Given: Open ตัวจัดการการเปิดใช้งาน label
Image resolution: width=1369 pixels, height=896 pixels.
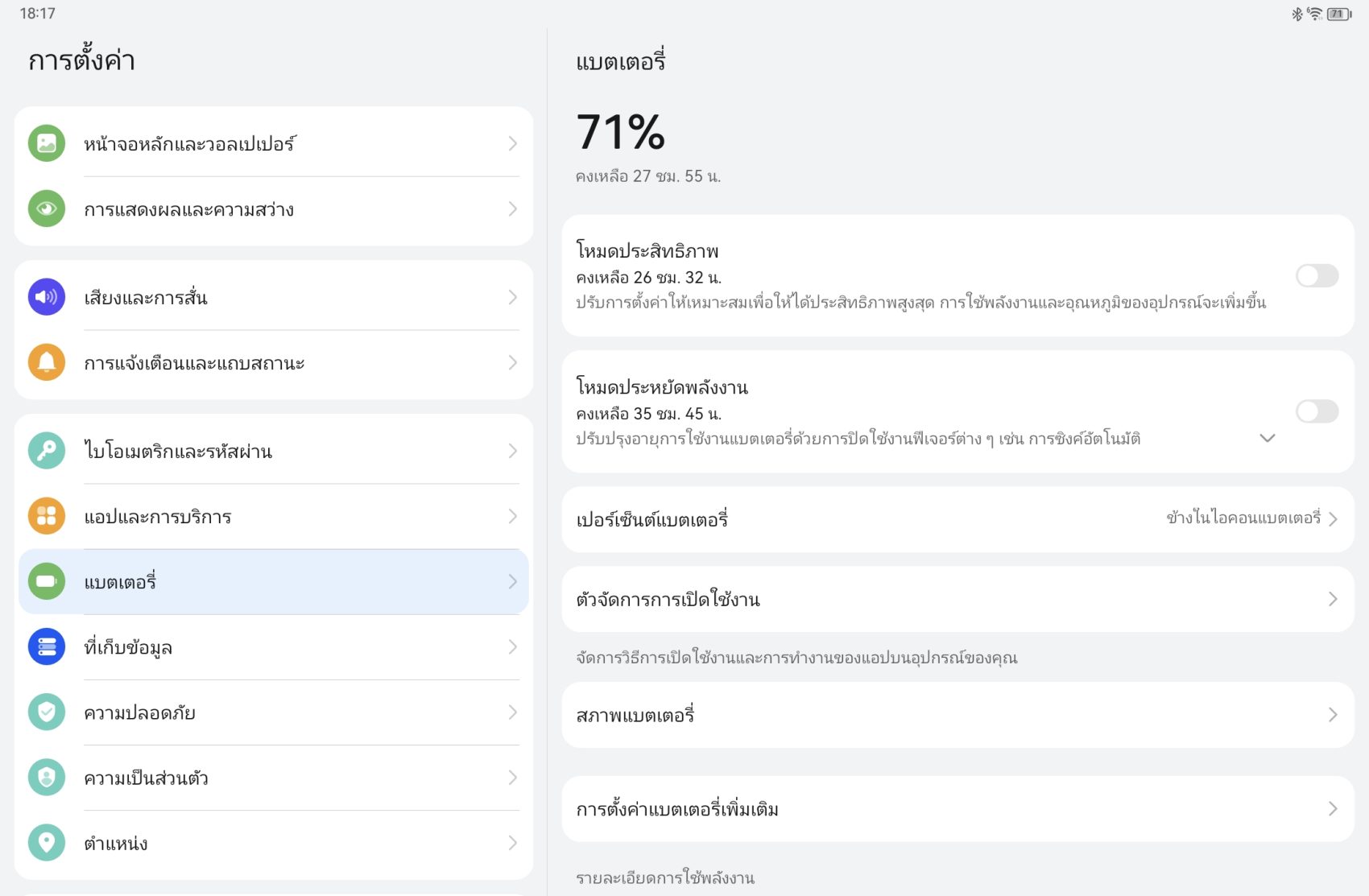Looking at the screenshot, I should 668,599.
